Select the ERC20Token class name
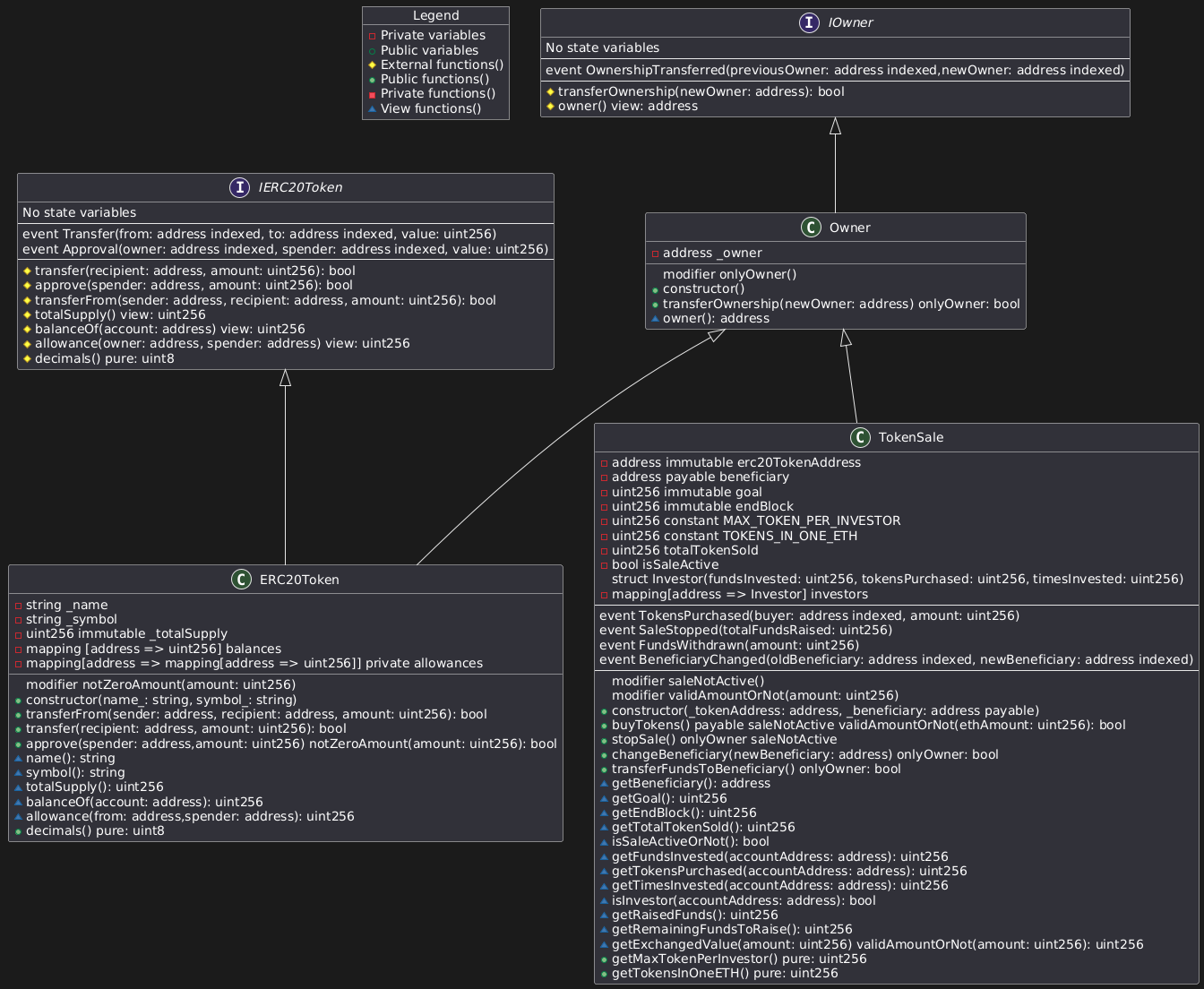 coord(298,580)
